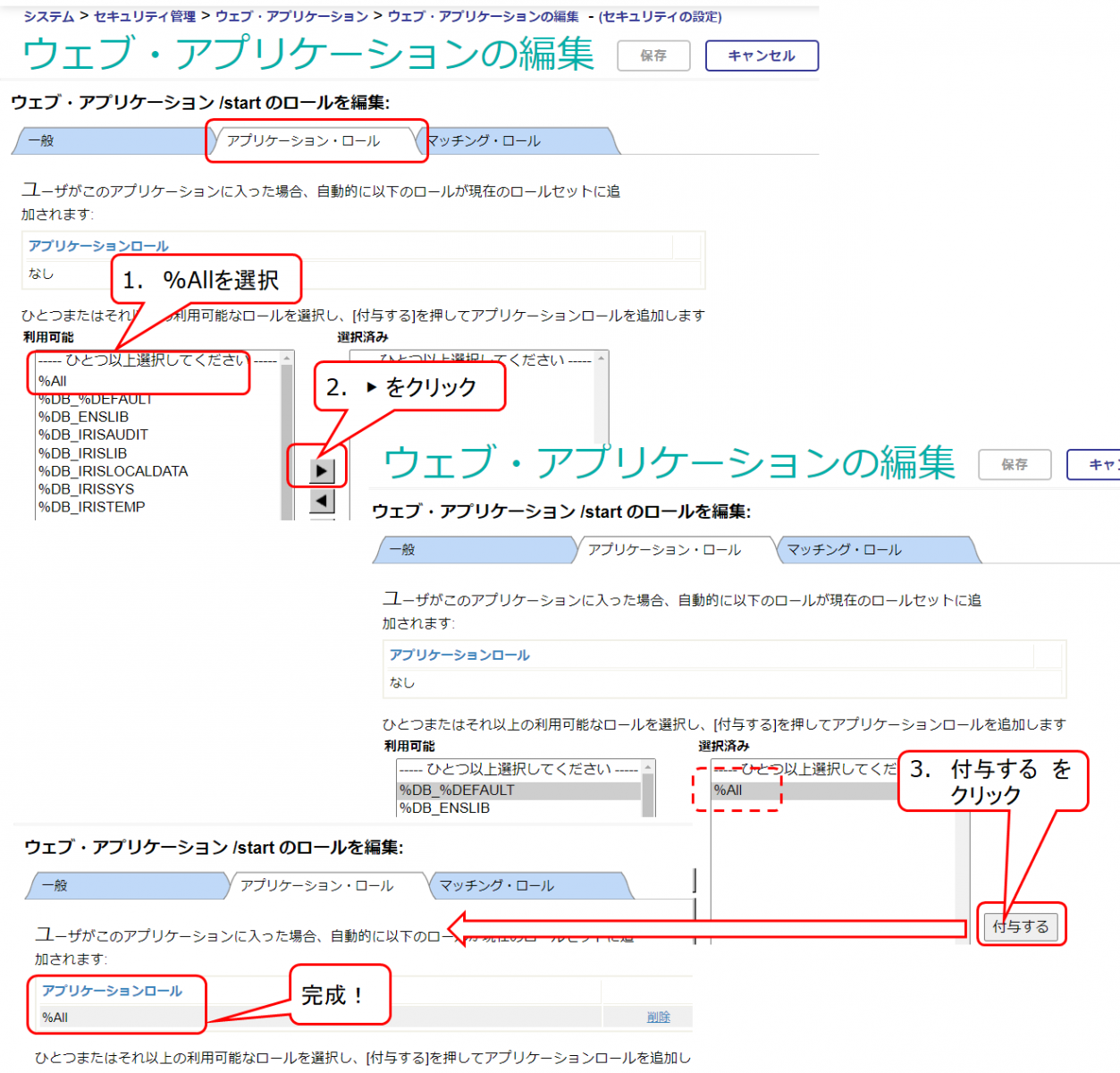Open the システム breadcrumb link
The width and height of the screenshot is (1120, 1073).
point(49,16)
